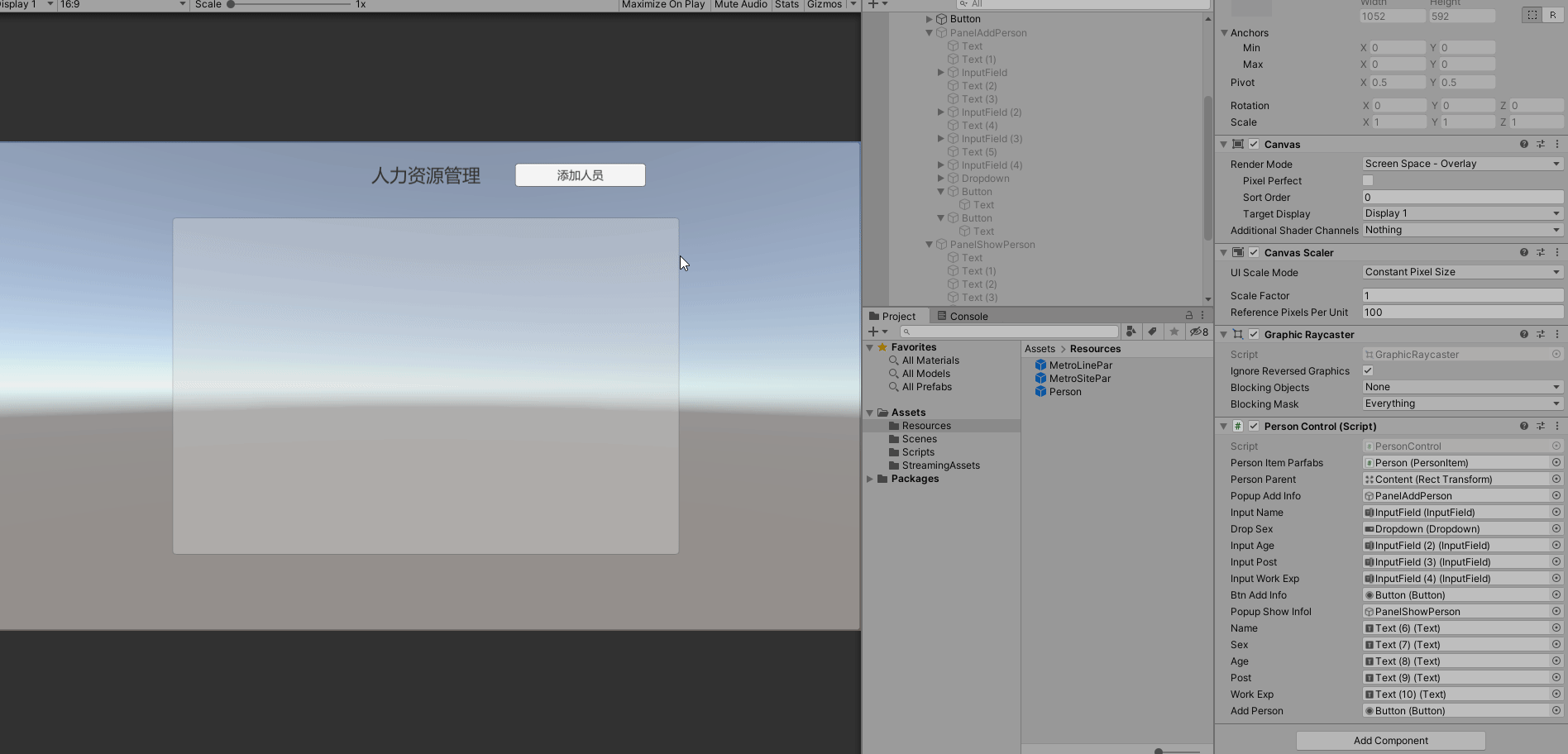
Task: Enable the Pixel Perfect checkbox
Action: coord(1368,180)
